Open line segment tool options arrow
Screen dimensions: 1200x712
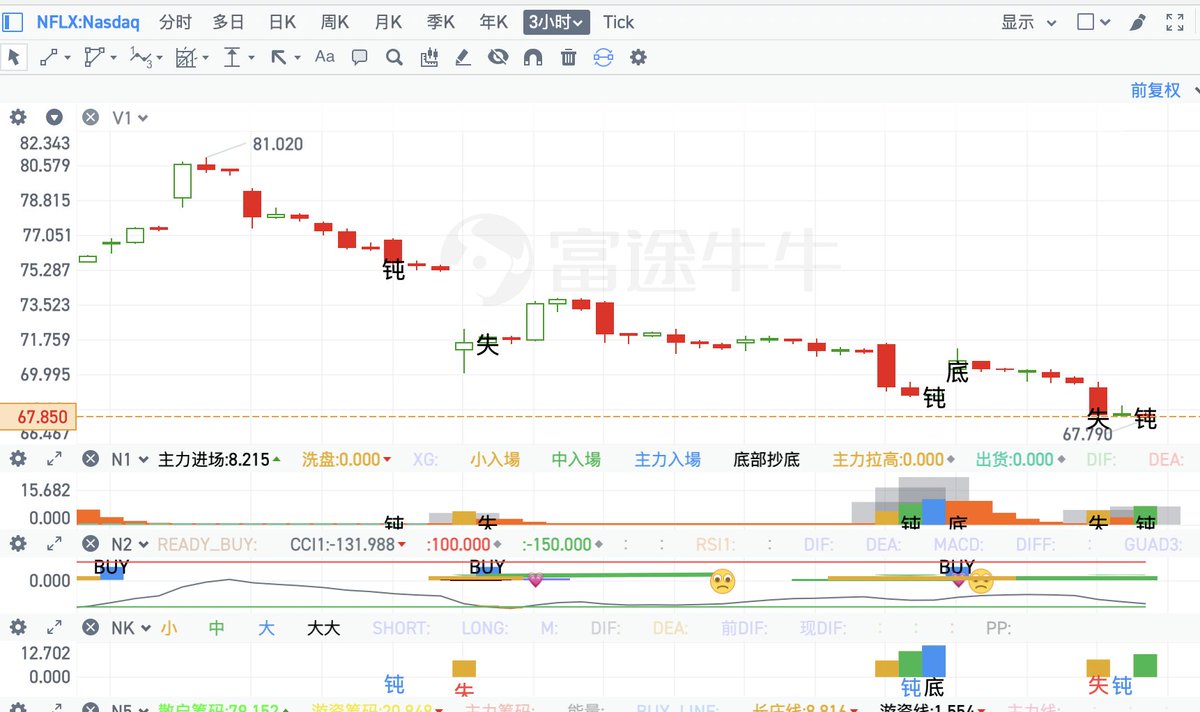tap(67, 58)
